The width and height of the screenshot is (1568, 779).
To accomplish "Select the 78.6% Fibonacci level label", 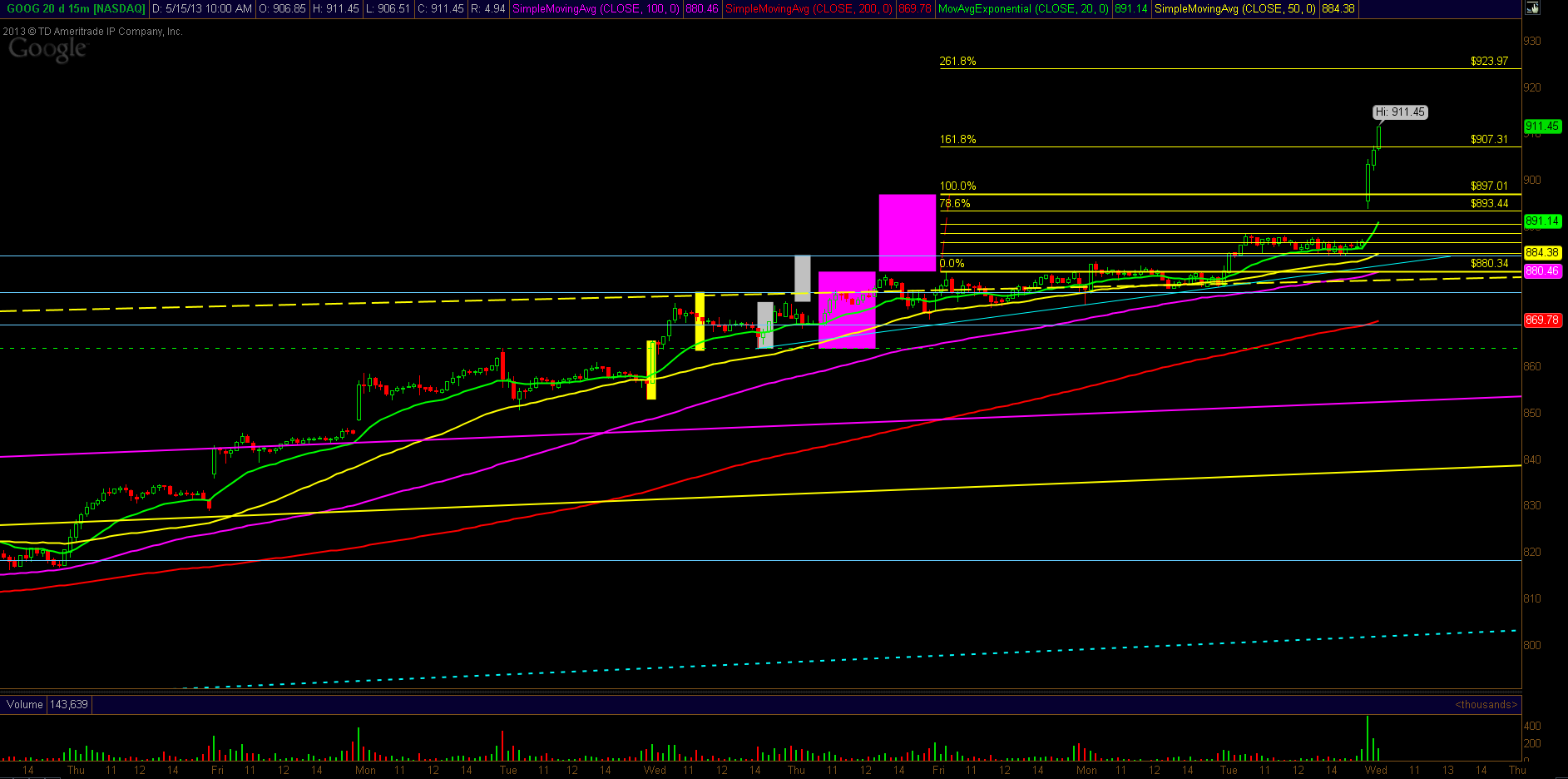I will (x=955, y=204).
